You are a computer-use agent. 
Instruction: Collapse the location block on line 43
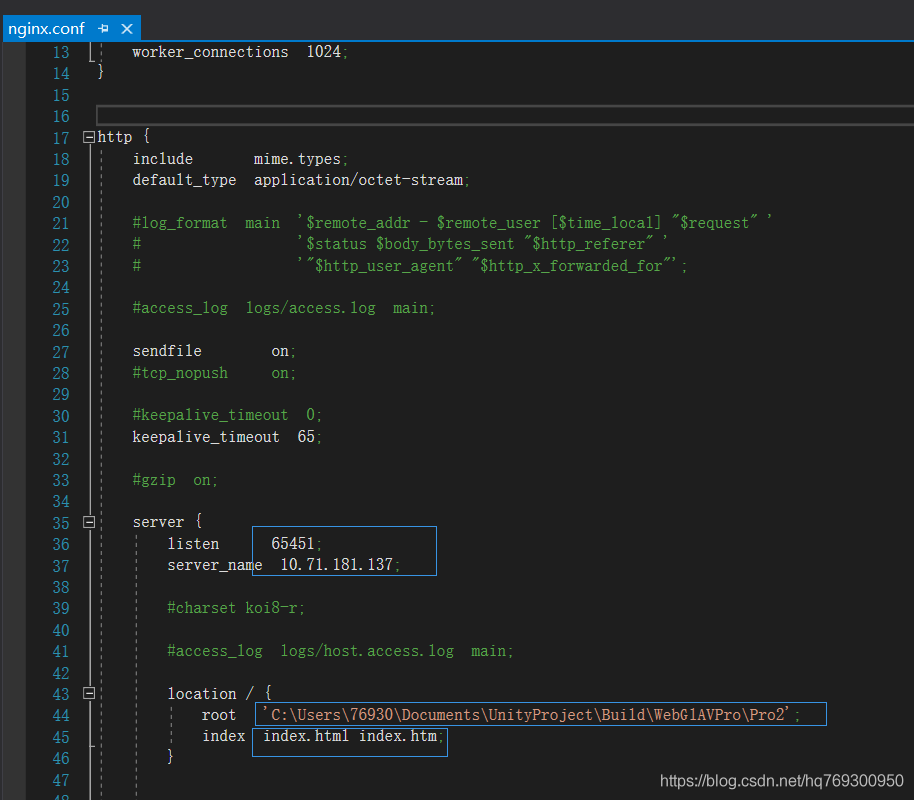click(x=89, y=693)
